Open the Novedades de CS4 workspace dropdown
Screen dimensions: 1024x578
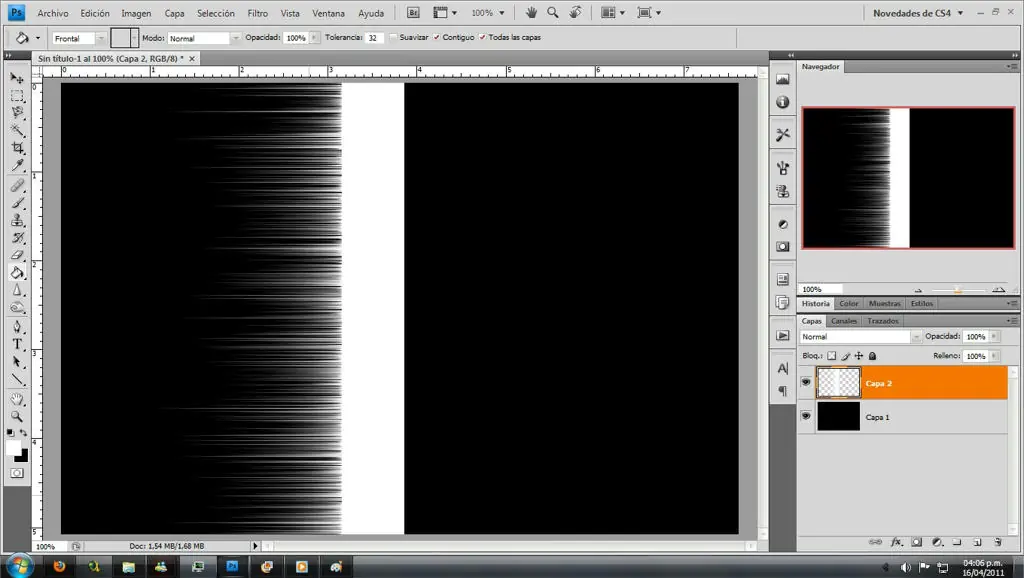tap(918, 13)
